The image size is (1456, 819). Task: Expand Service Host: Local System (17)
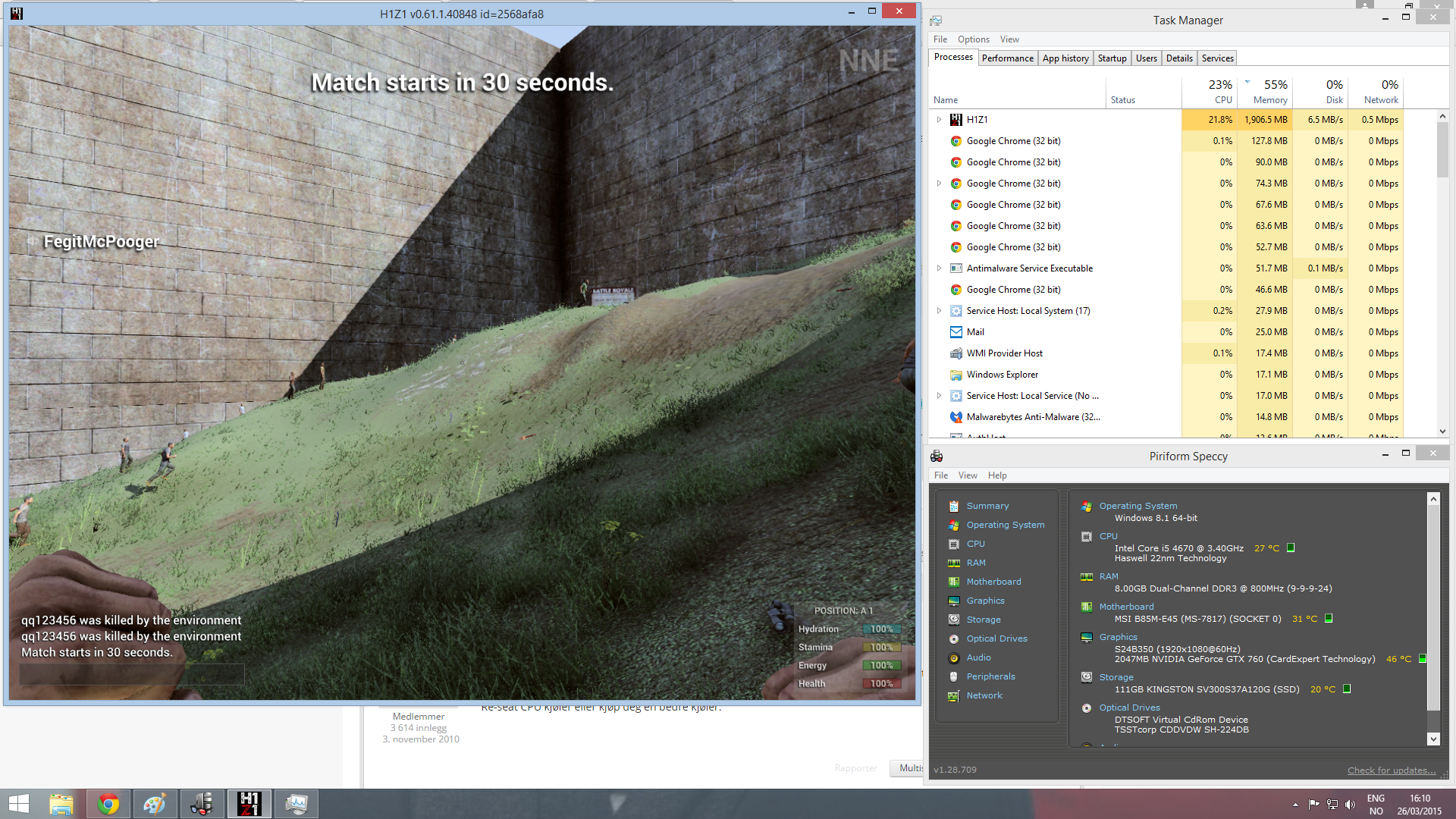pyautogui.click(x=939, y=311)
